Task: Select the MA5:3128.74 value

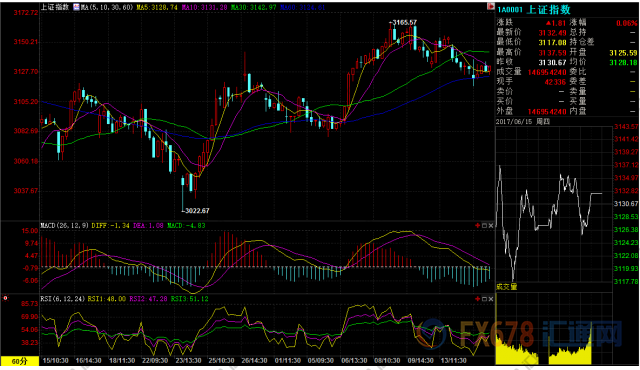Action: 158,7
